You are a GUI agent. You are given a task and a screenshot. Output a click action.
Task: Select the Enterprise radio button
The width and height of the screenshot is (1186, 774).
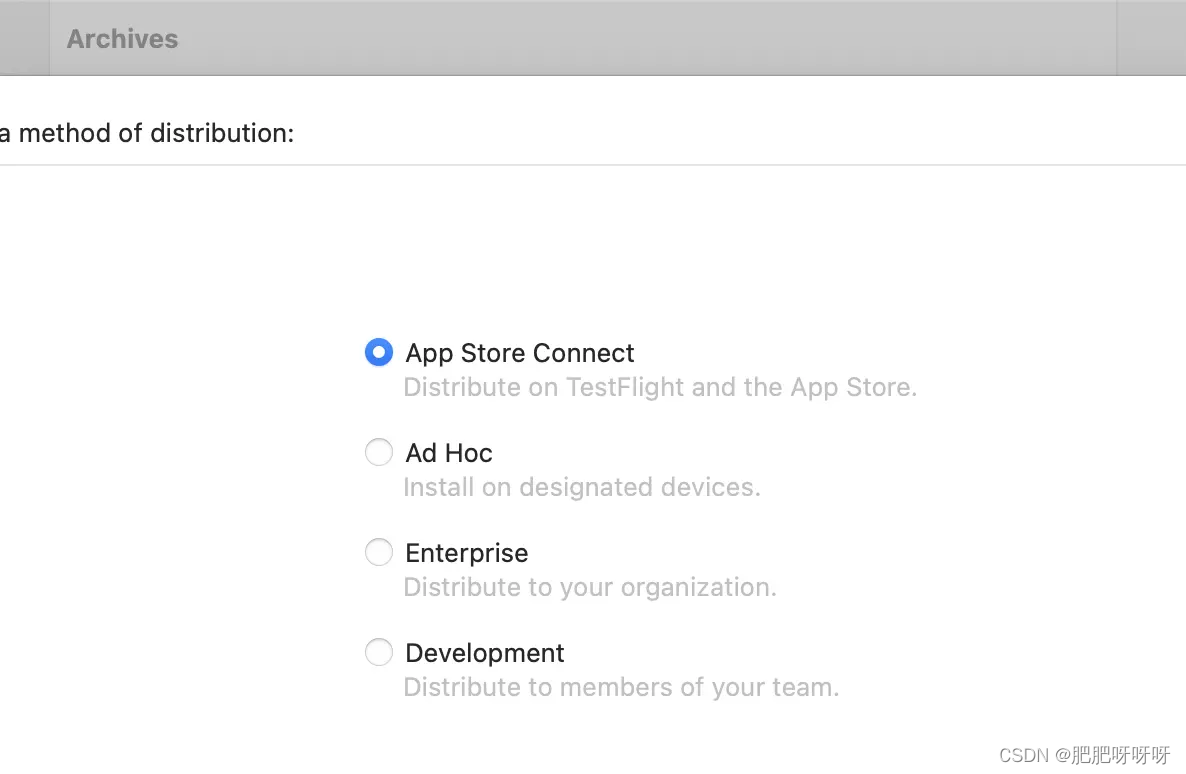[x=379, y=552]
